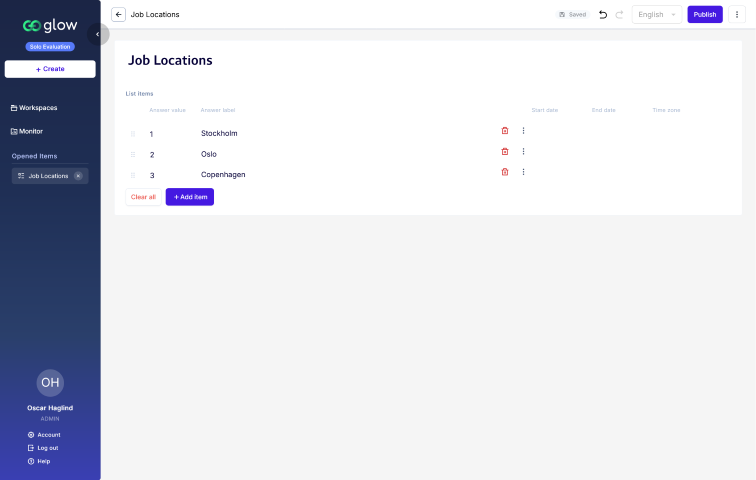The width and height of the screenshot is (756, 480).
Task: Delete the Copenhagen list item
Action: 505,172
